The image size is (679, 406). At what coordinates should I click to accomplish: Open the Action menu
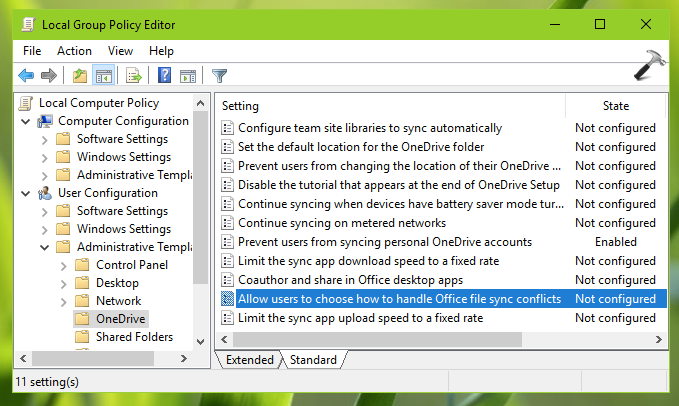74,51
